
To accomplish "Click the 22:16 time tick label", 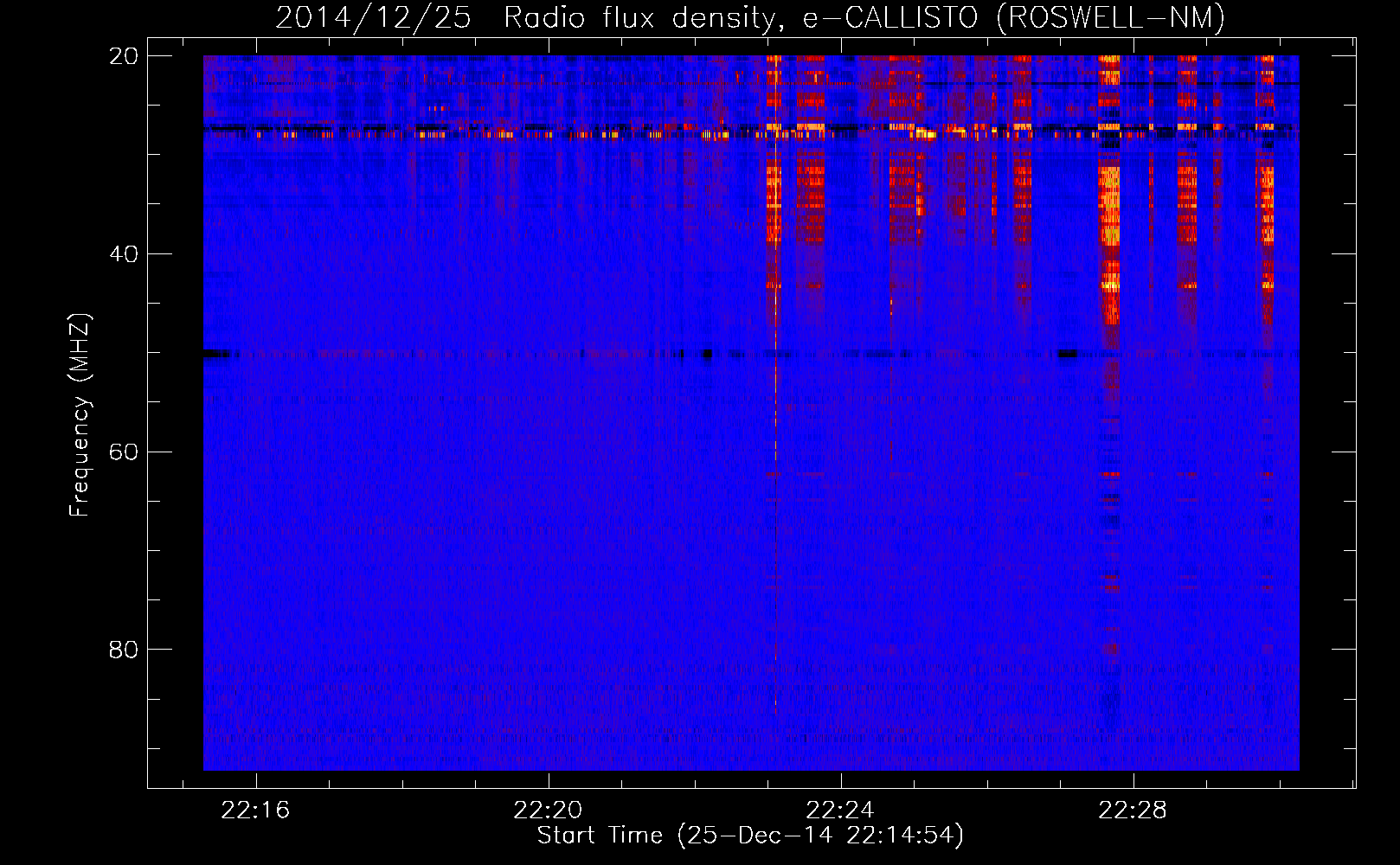I will (x=255, y=811).
